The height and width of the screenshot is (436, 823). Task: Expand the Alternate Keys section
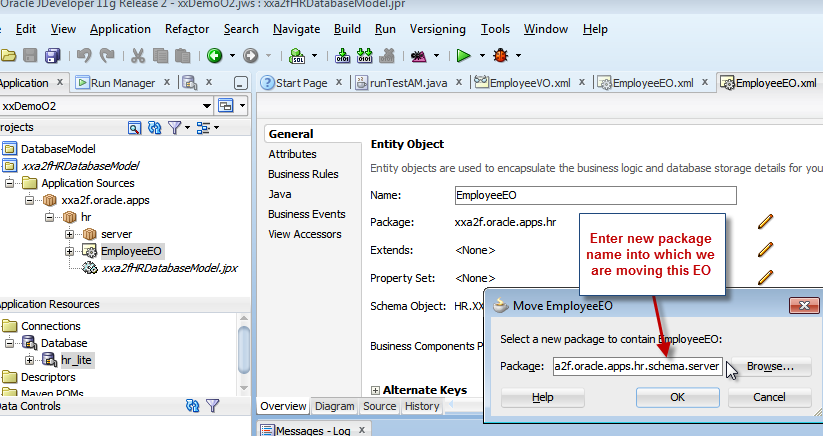pyautogui.click(x=375, y=390)
